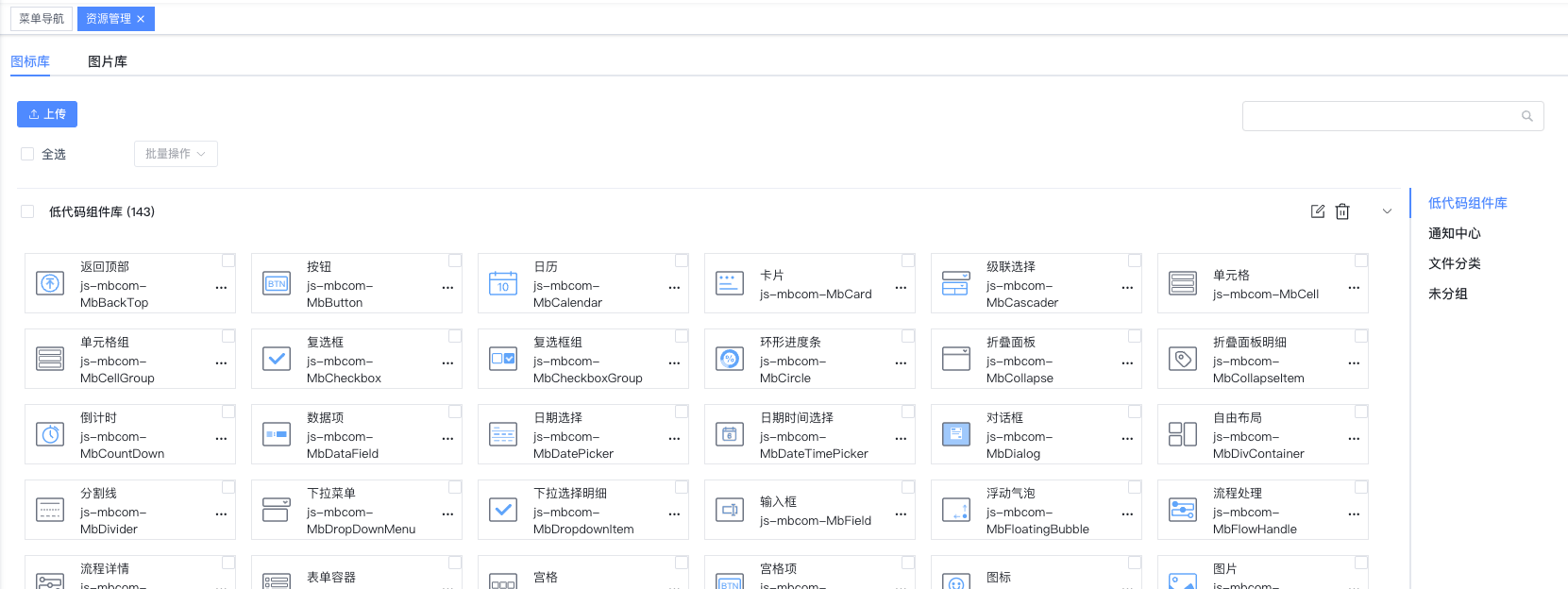Image resolution: width=1568 pixels, height=589 pixels.
Task: Open more options on 卡片 card
Action: click(901, 287)
